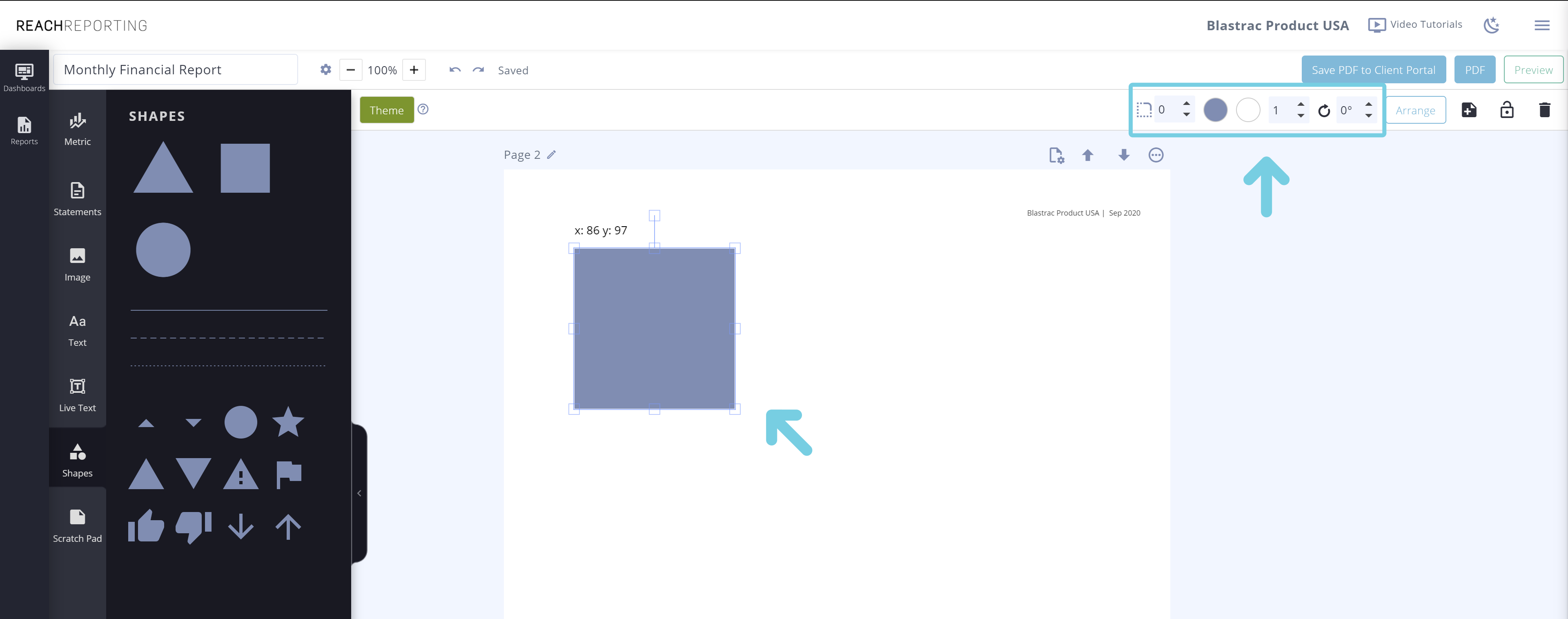Select the Text tool
The image size is (1568, 619).
pos(77,330)
